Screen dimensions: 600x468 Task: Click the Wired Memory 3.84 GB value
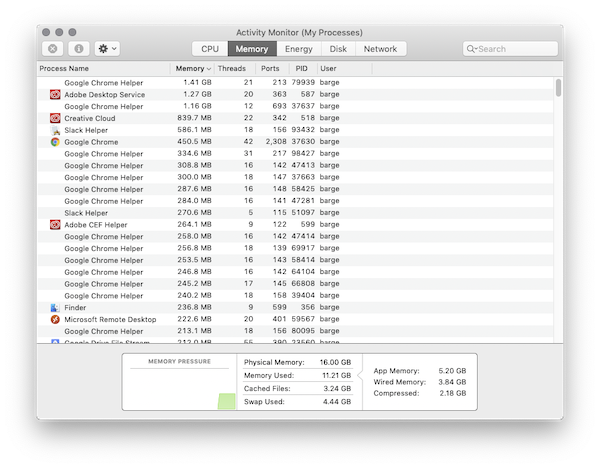click(452, 382)
